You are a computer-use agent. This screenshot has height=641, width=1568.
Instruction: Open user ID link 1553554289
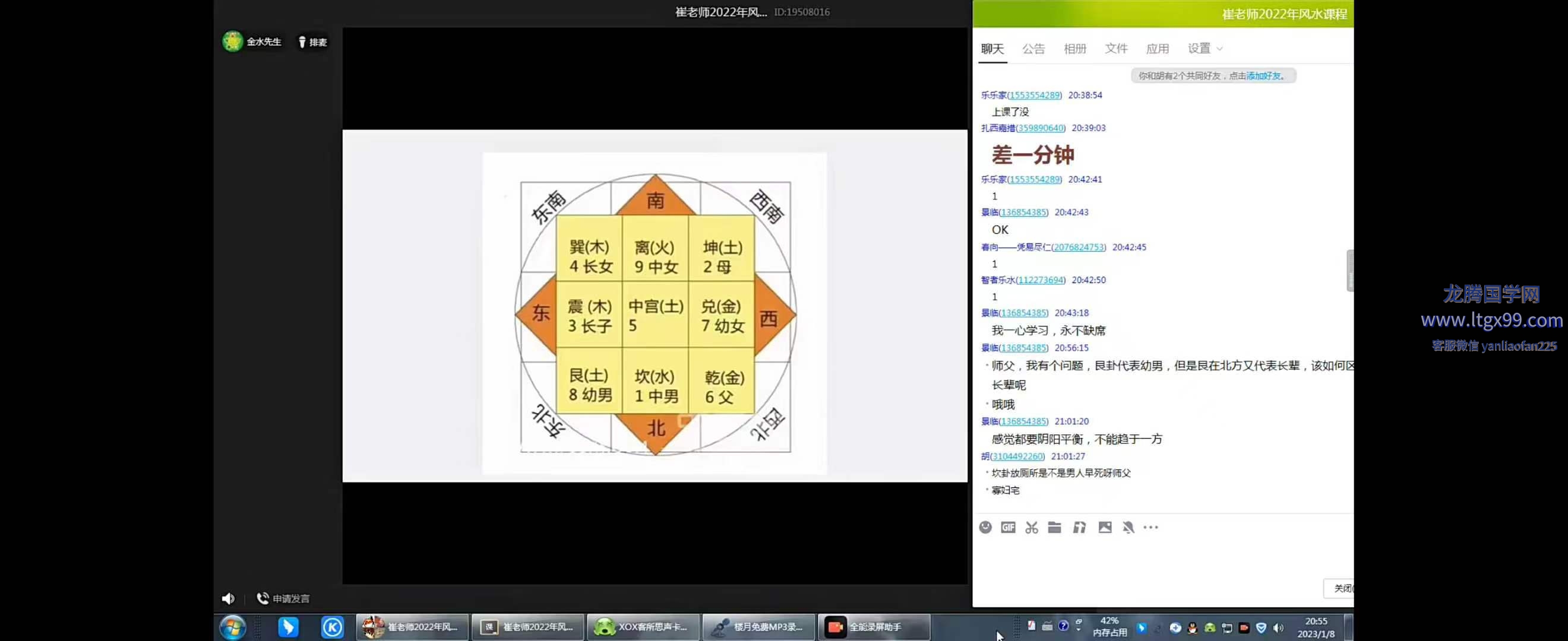[1034, 95]
